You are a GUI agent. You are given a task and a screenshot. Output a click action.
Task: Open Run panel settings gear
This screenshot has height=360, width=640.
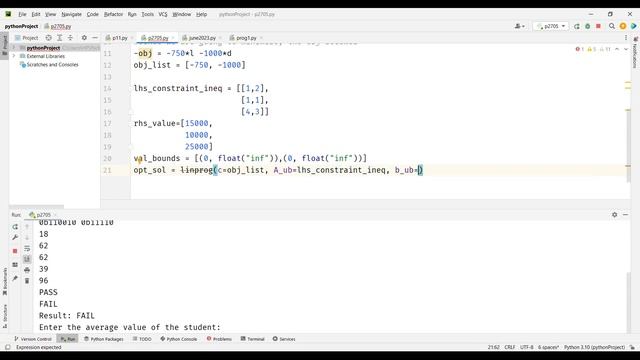pos(614,215)
